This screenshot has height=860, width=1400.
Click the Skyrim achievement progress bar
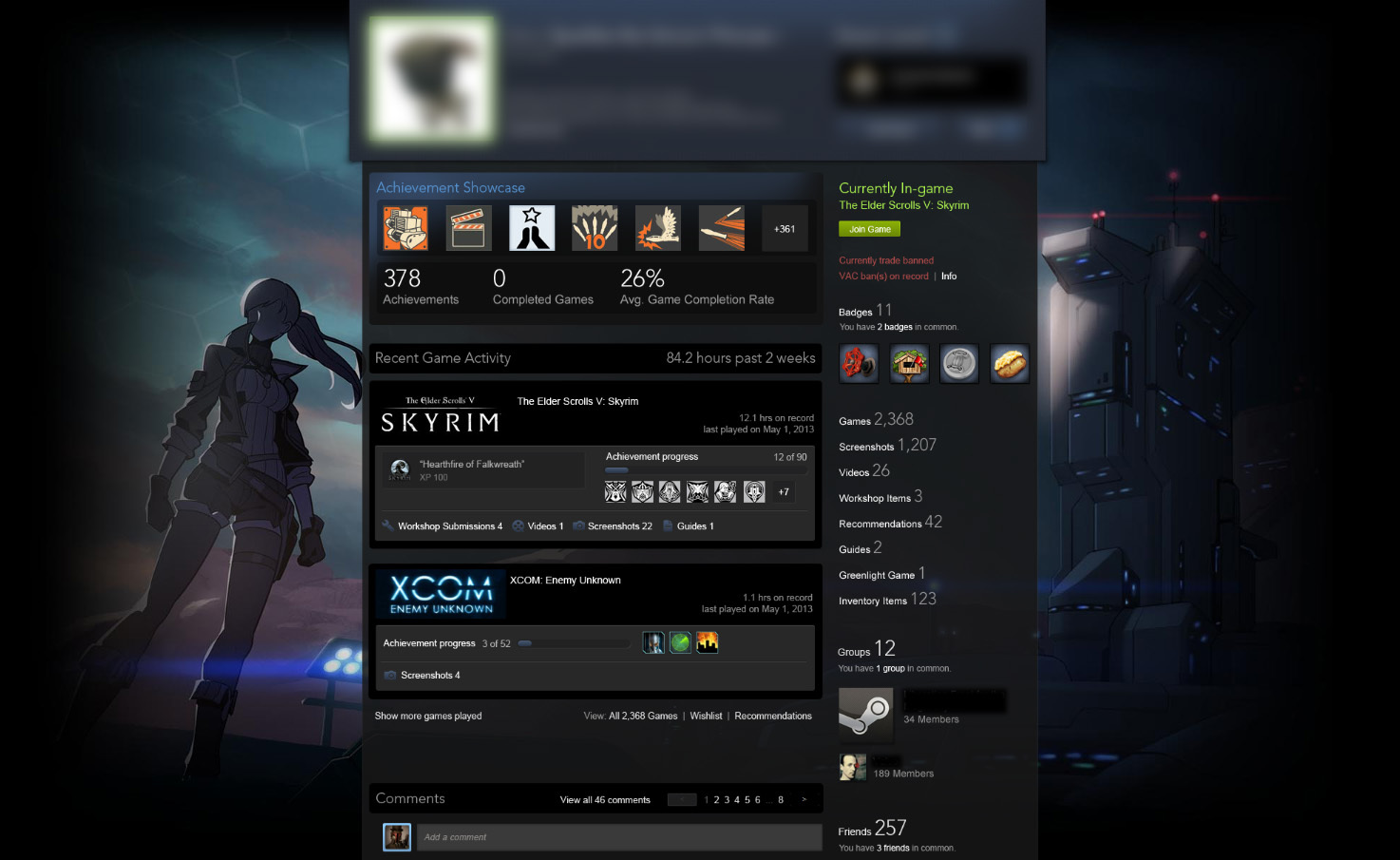click(707, 470)
